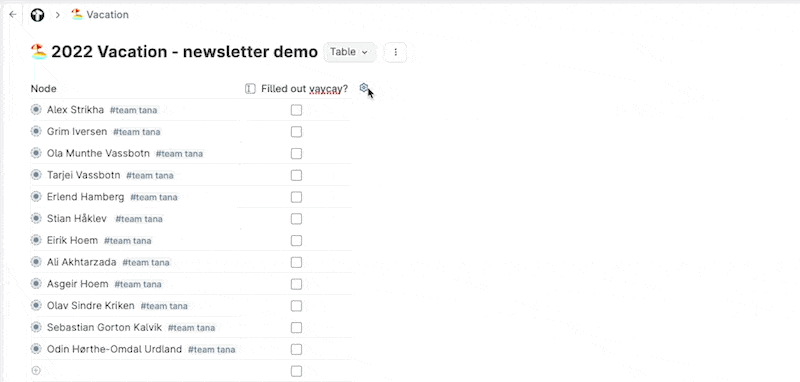
Task: Check the box for Sebastian Gorton Kalvik
Action: click(x=296, y=327)
